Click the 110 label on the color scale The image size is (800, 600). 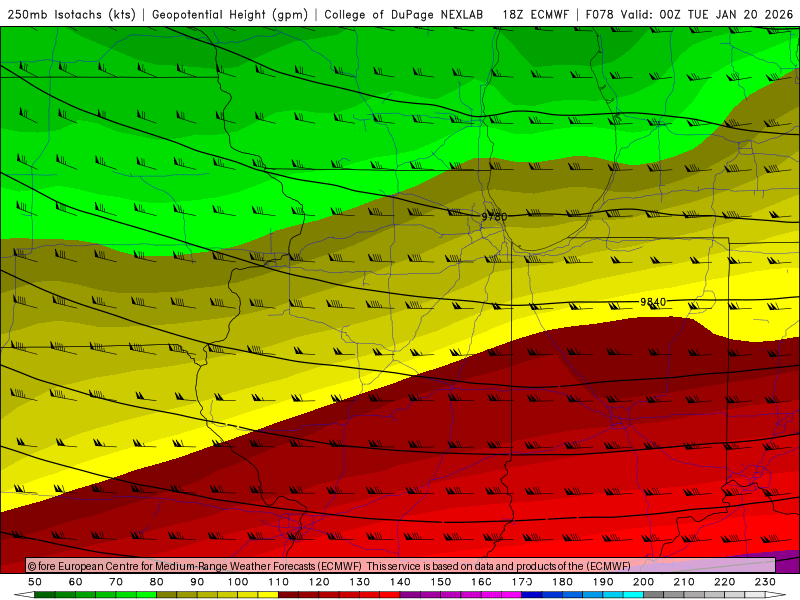pos(279,582)
